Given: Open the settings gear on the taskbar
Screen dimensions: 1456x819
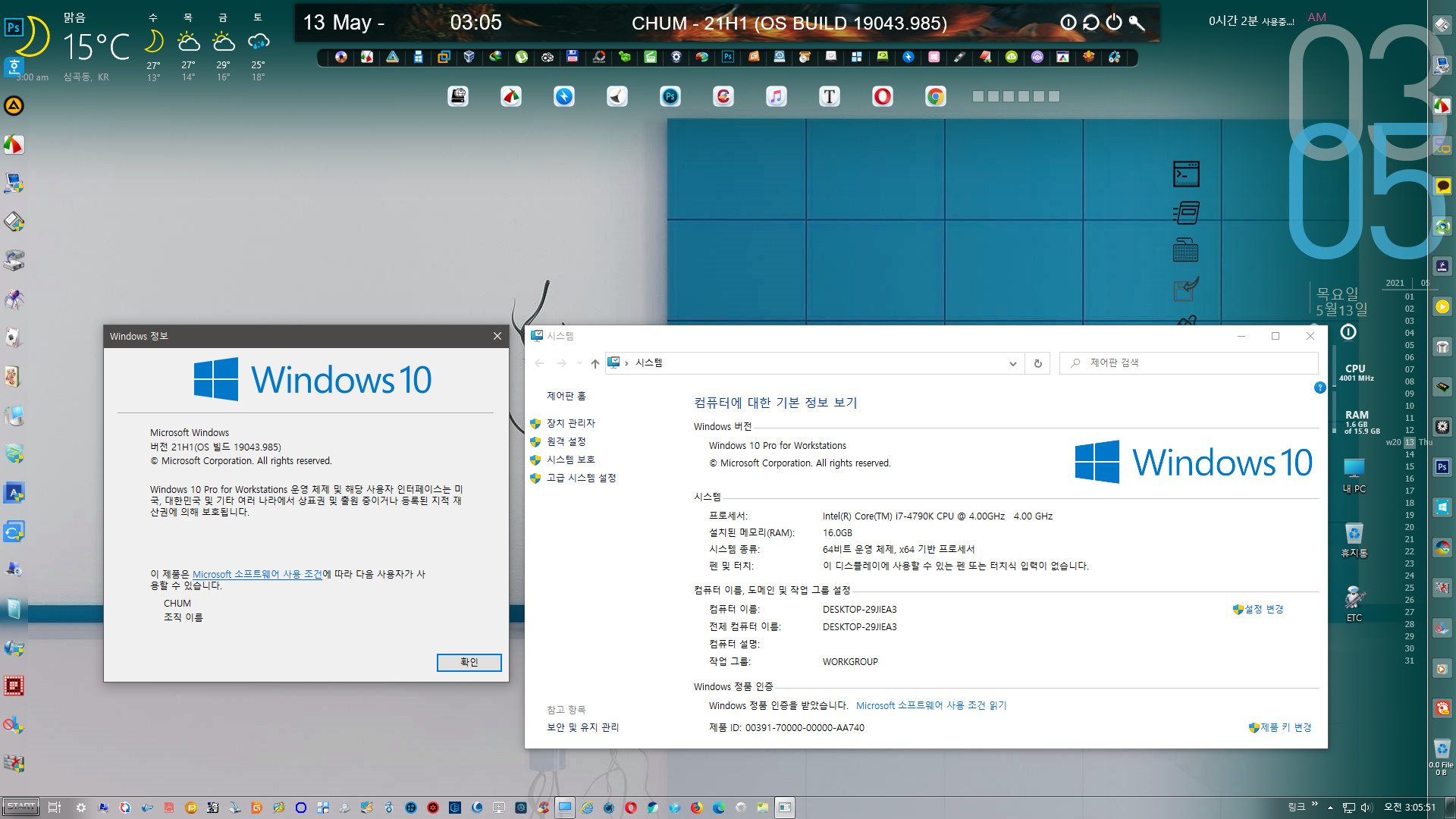Looking at the screenshot, I should (81, 808).
